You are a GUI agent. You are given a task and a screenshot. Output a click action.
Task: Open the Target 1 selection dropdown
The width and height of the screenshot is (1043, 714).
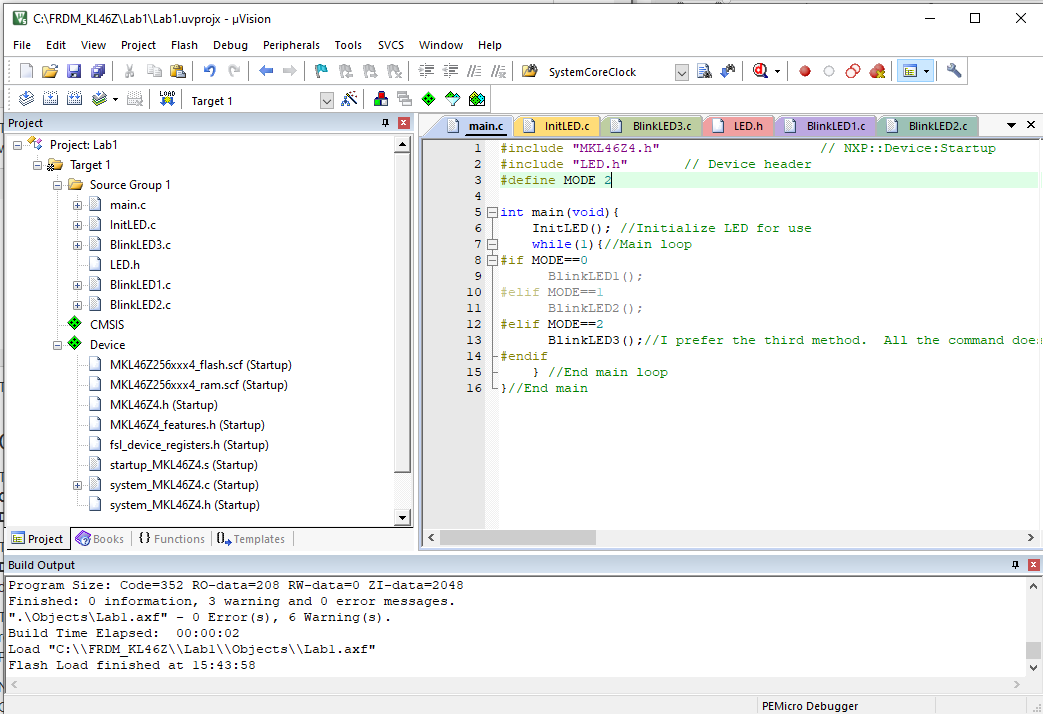click(326, 100)
